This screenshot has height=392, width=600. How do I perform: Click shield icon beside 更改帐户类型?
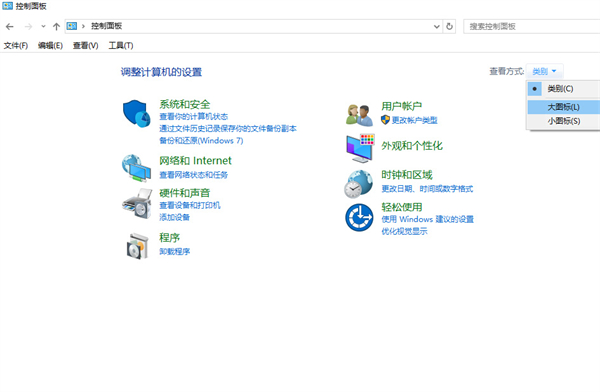point(385,120)
